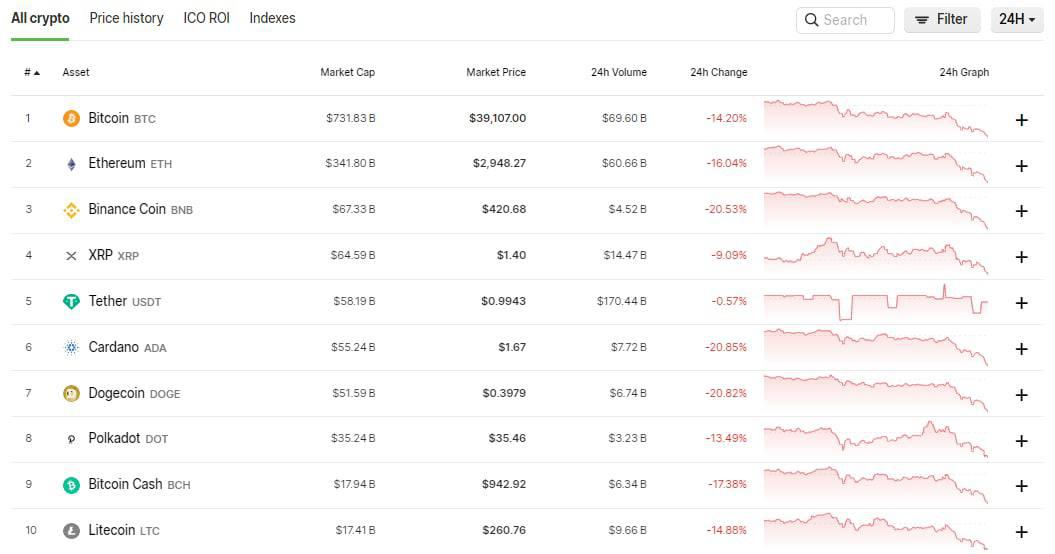Open the Tether 24h graph sparkline
The image size is (1055, 554).
pos(876,302)
